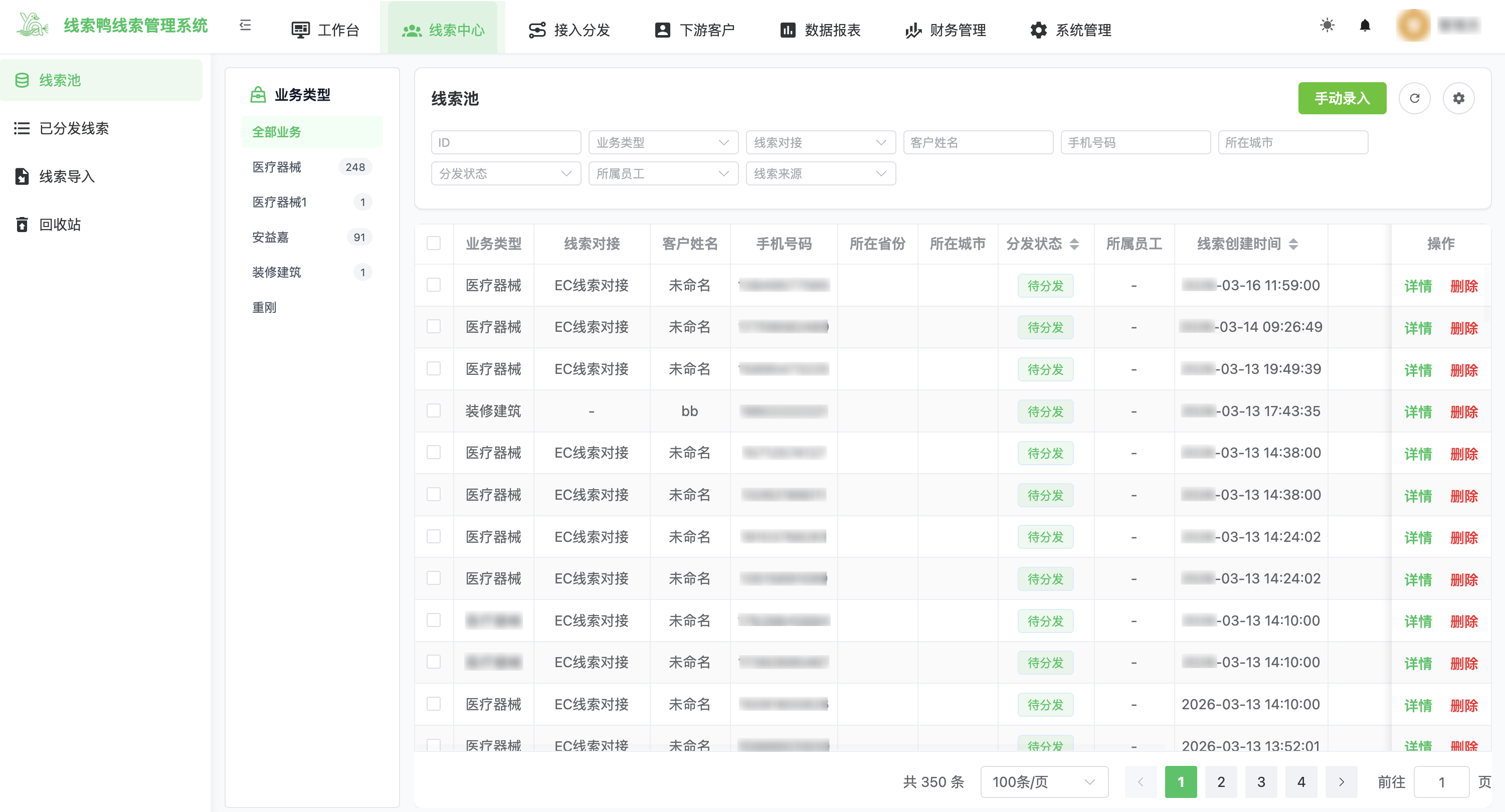Viewport: 1505px width, 812px height.
Task: Open 线索导入 in the sidebar
Action: (x=67, y=176)
